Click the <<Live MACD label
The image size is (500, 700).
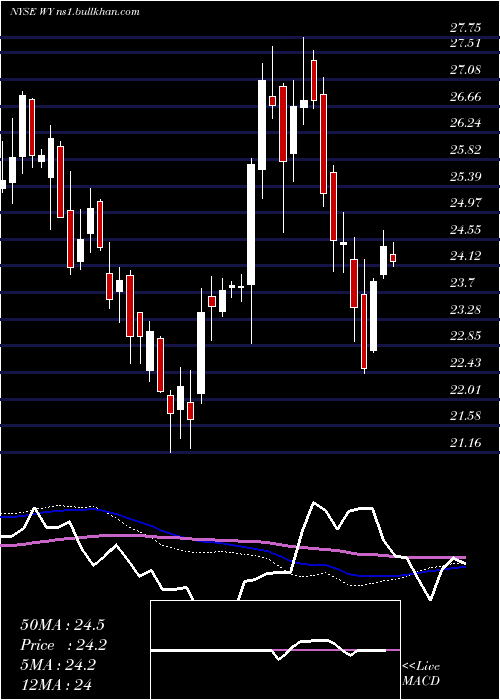pyautogui.click(x=421, y=673)
